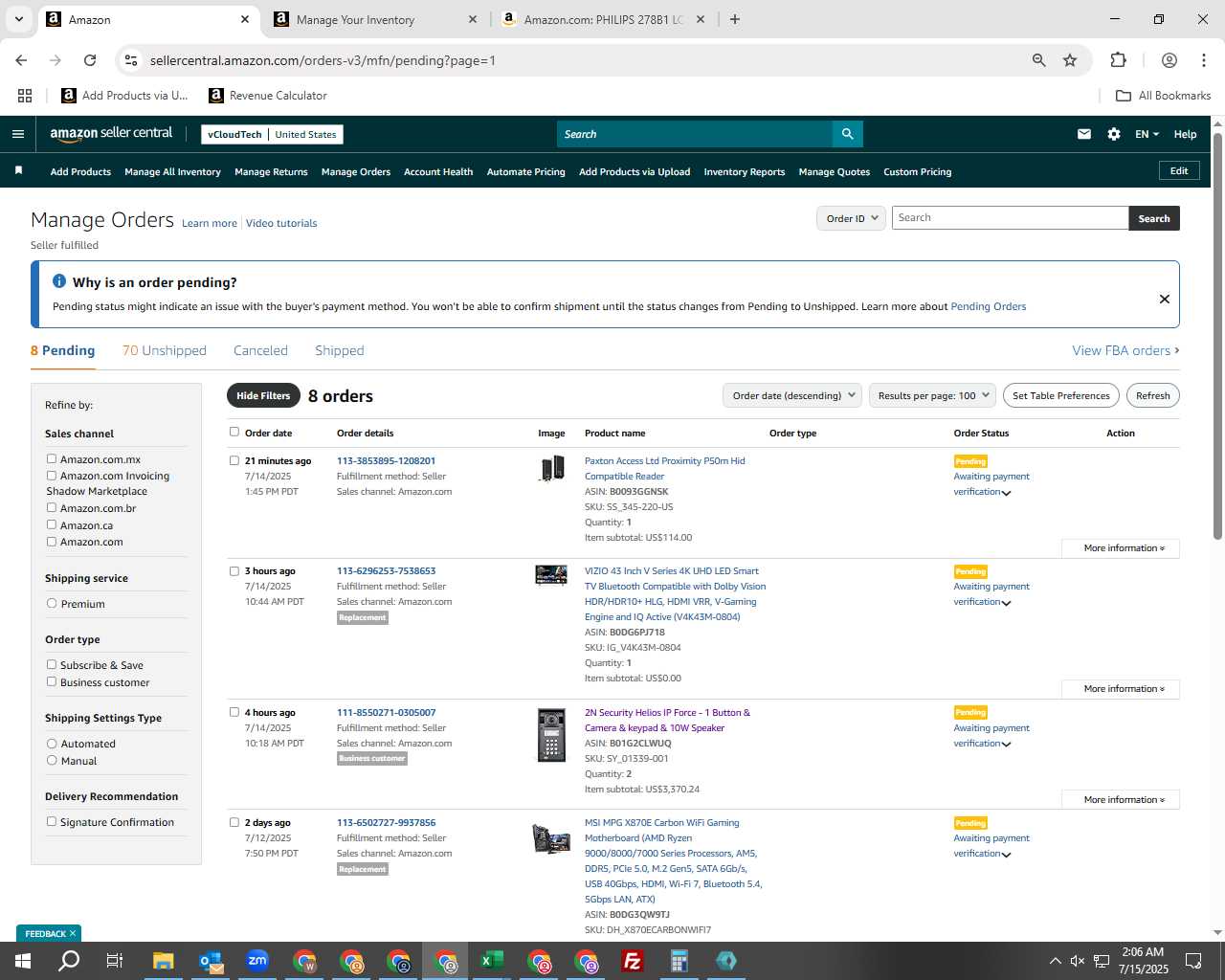This screenshot has width=1225, height=980.
Task: Open Windows Start menu
Action: pos(23,961)
